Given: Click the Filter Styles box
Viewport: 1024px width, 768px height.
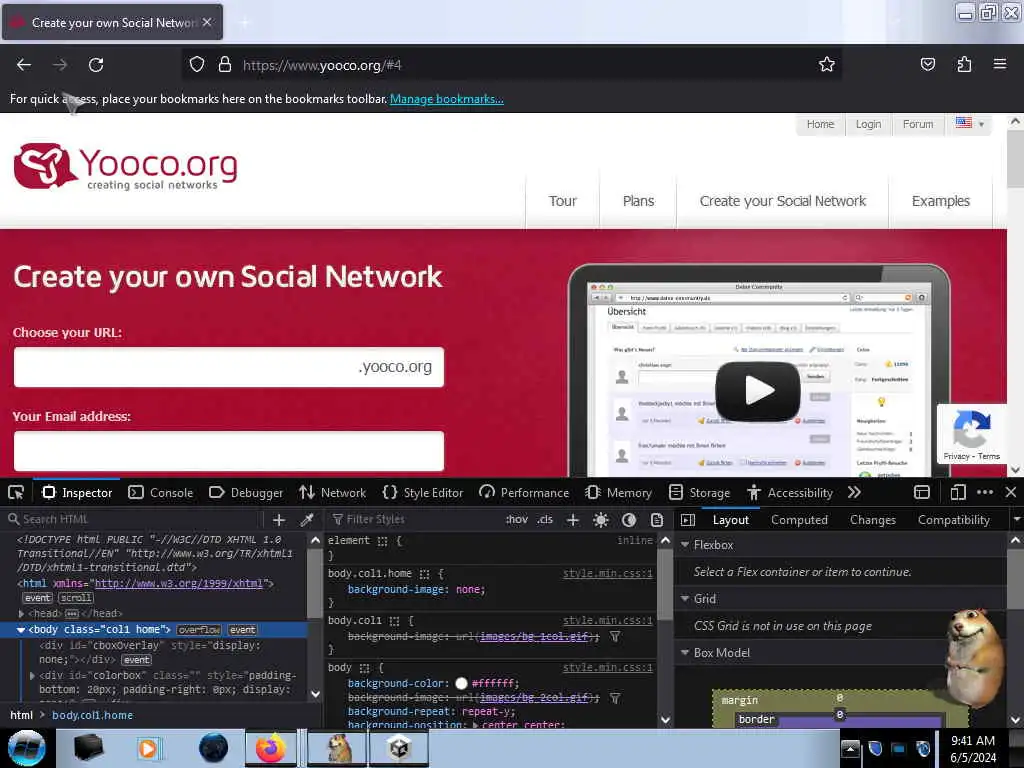Looking at the screenshot, I should (x=415, y=520).
